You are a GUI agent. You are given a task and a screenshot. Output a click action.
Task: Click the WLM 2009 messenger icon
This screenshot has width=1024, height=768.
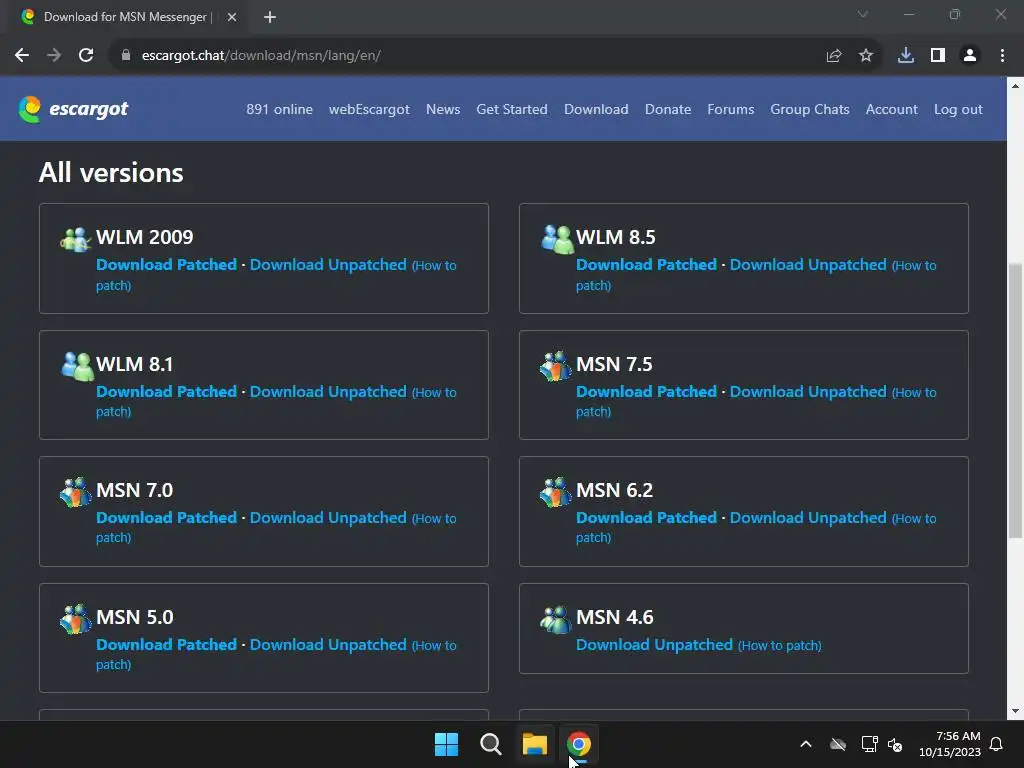[76, 240]
